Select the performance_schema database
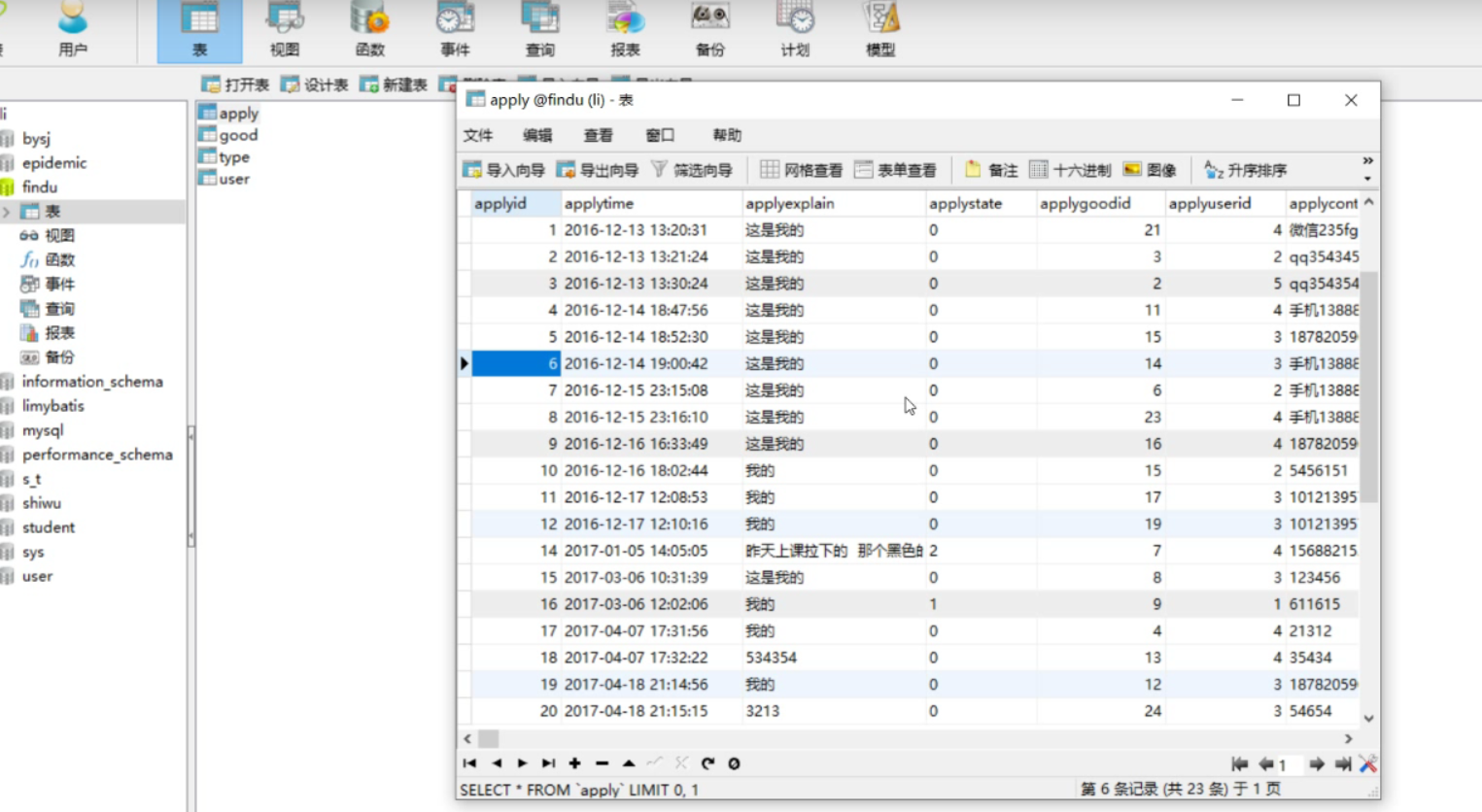 [x=97, y=454]
